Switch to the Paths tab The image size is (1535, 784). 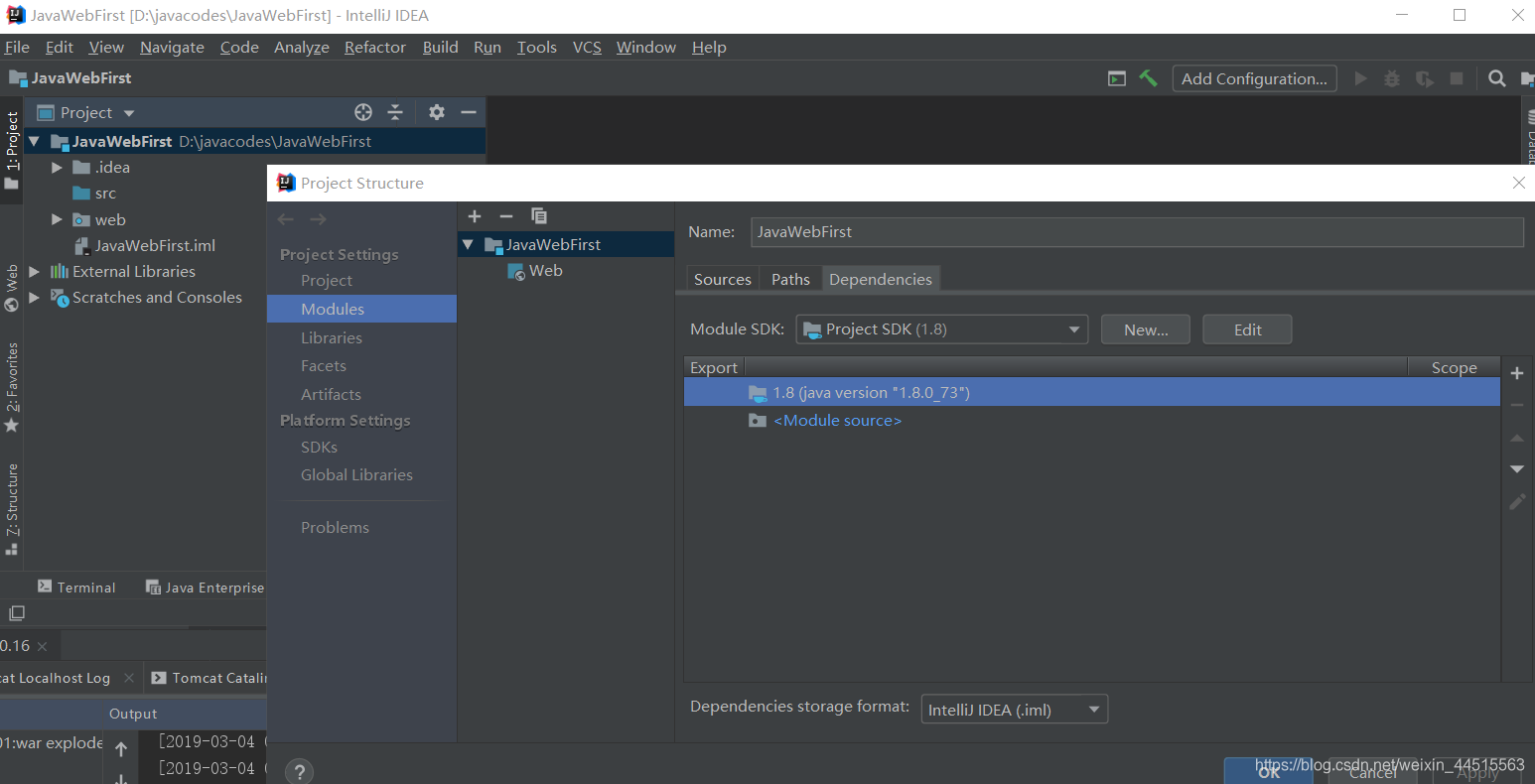(790, 279)
